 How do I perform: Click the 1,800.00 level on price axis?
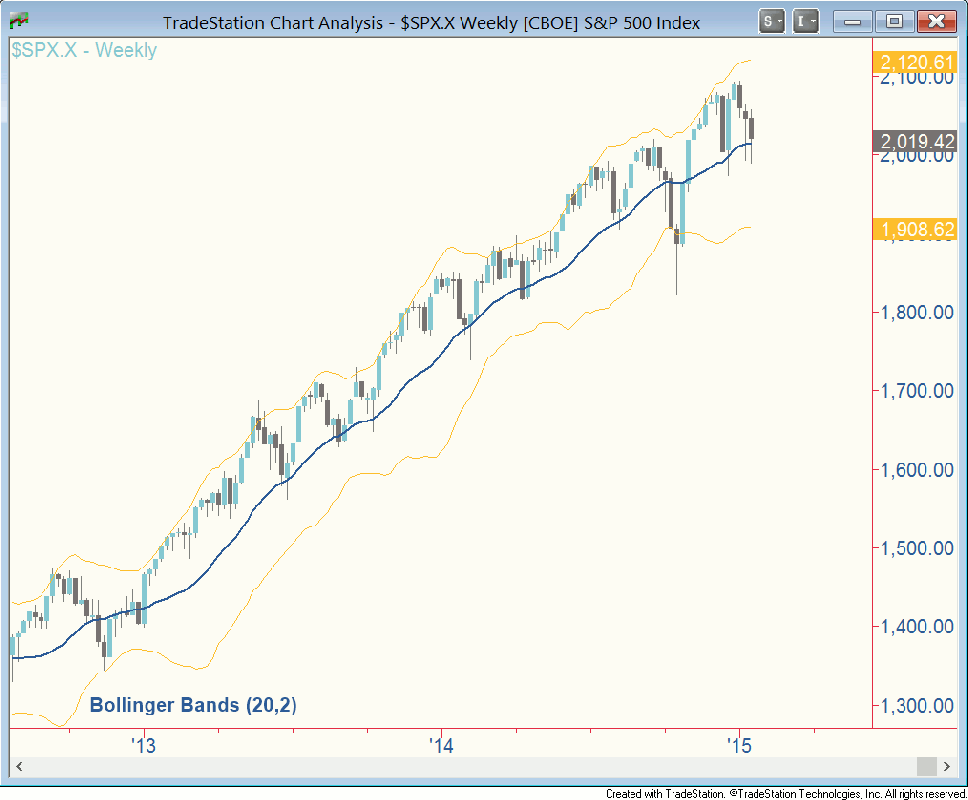coord(916,313)
